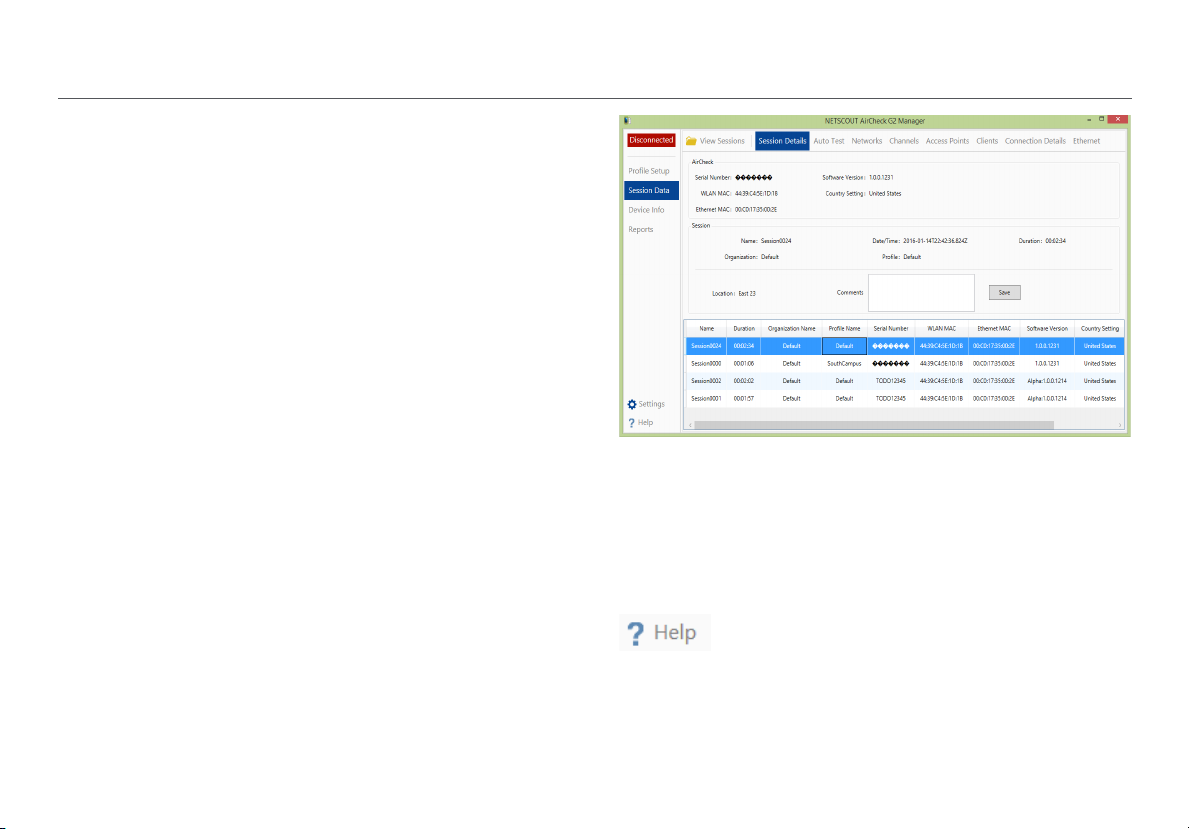Click the horizontal scrollbar thumb below the table
The height and width of the screenshot is (829, 1189).
coord(874,425)
